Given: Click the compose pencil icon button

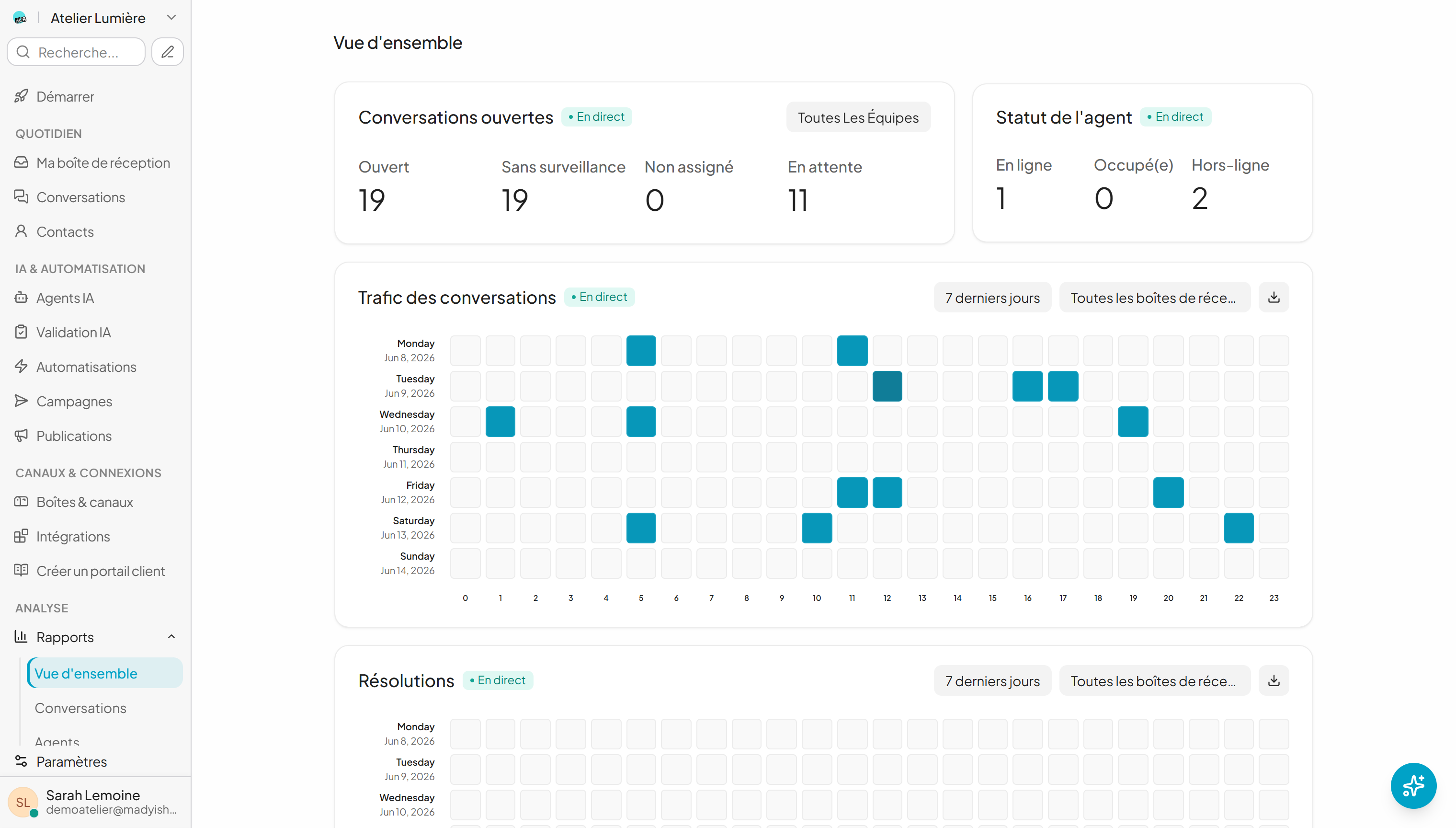Looking at the screenshot, I should click(x=168, y=52).
